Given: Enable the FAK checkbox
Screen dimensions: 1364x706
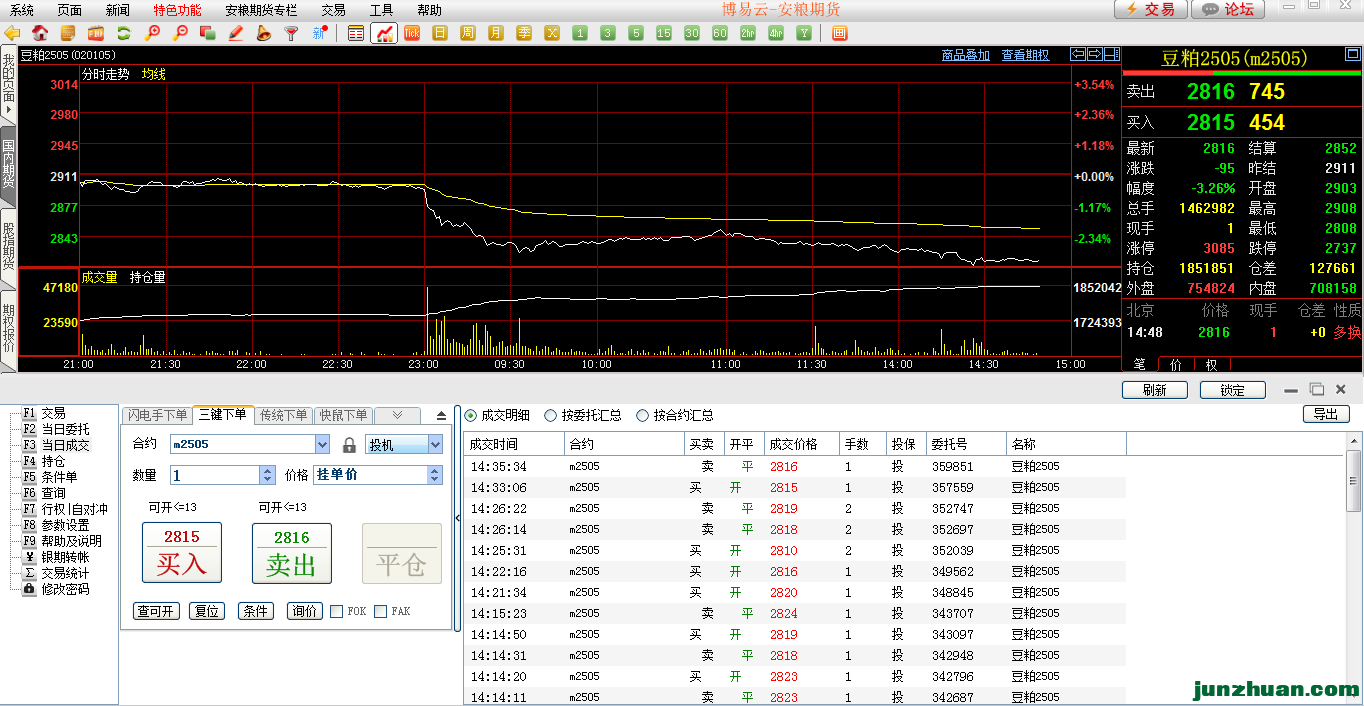Looking at the screenshot, I should click(x=381, y=611).
